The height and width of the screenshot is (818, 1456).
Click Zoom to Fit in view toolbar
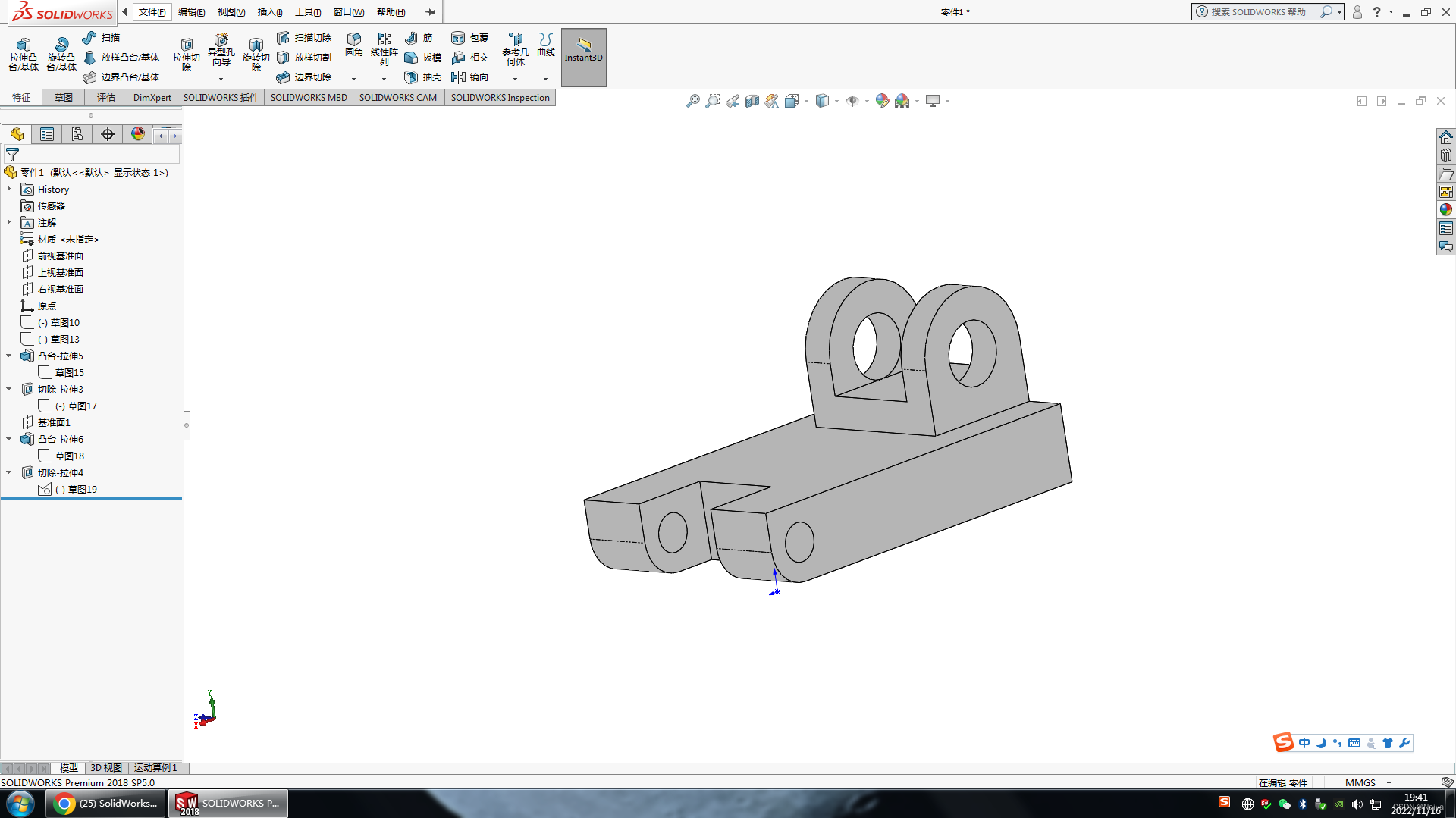pos(693,101)
